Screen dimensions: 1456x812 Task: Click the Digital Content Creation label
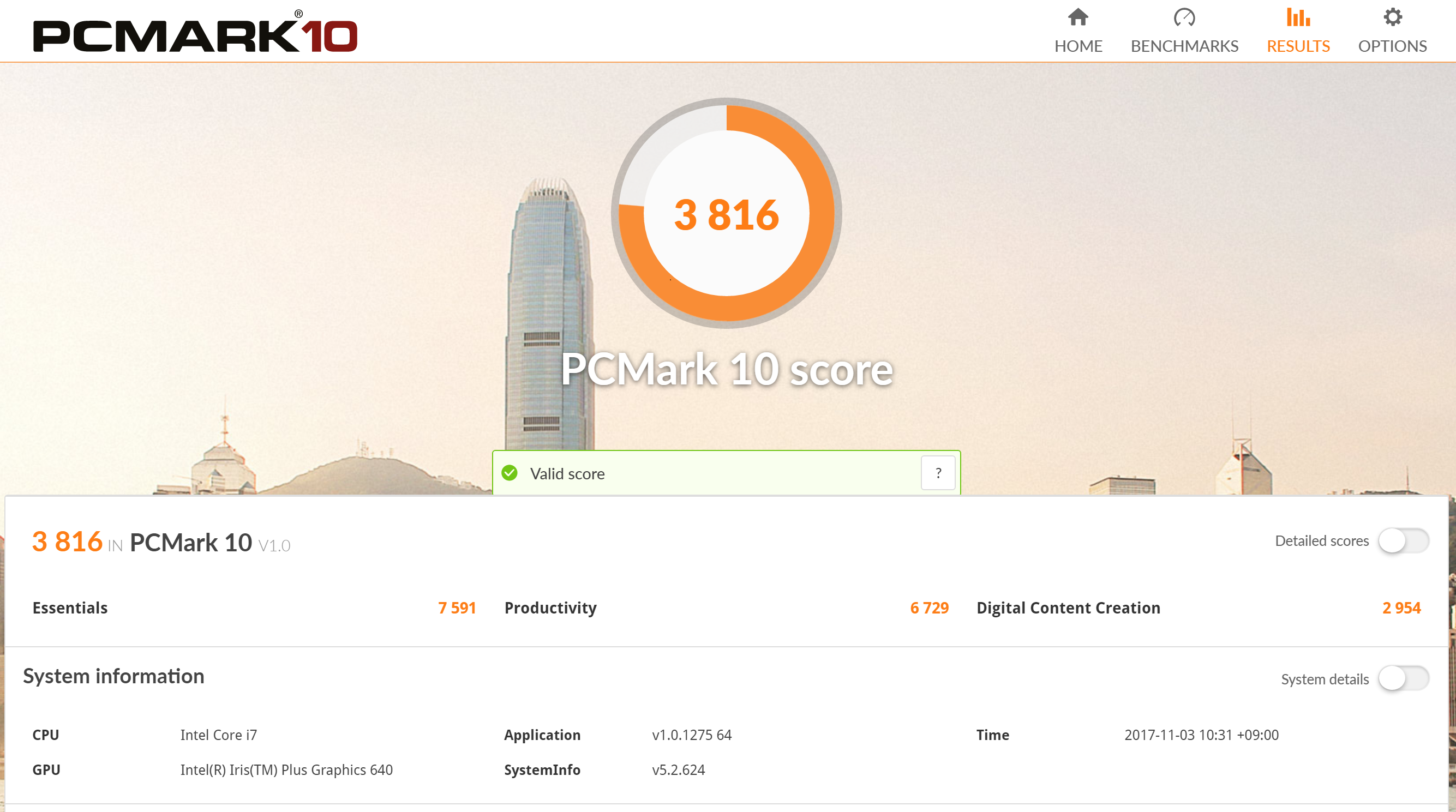[x=1068, y=608]
